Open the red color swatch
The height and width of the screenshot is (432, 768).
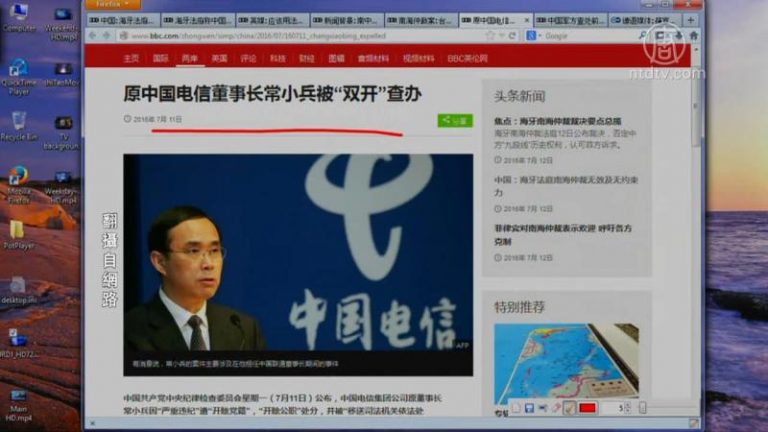pos(587,408)
